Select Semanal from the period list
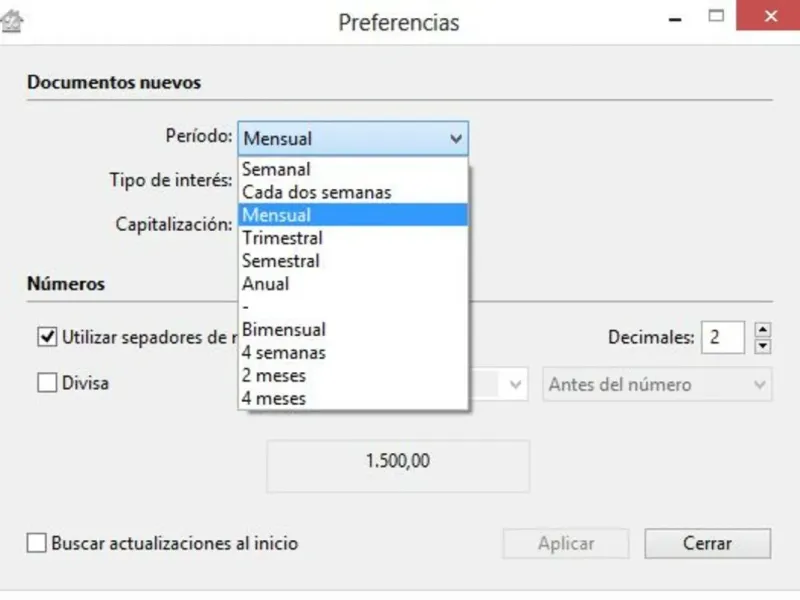The image size is (800, 600). click(277, 169)
